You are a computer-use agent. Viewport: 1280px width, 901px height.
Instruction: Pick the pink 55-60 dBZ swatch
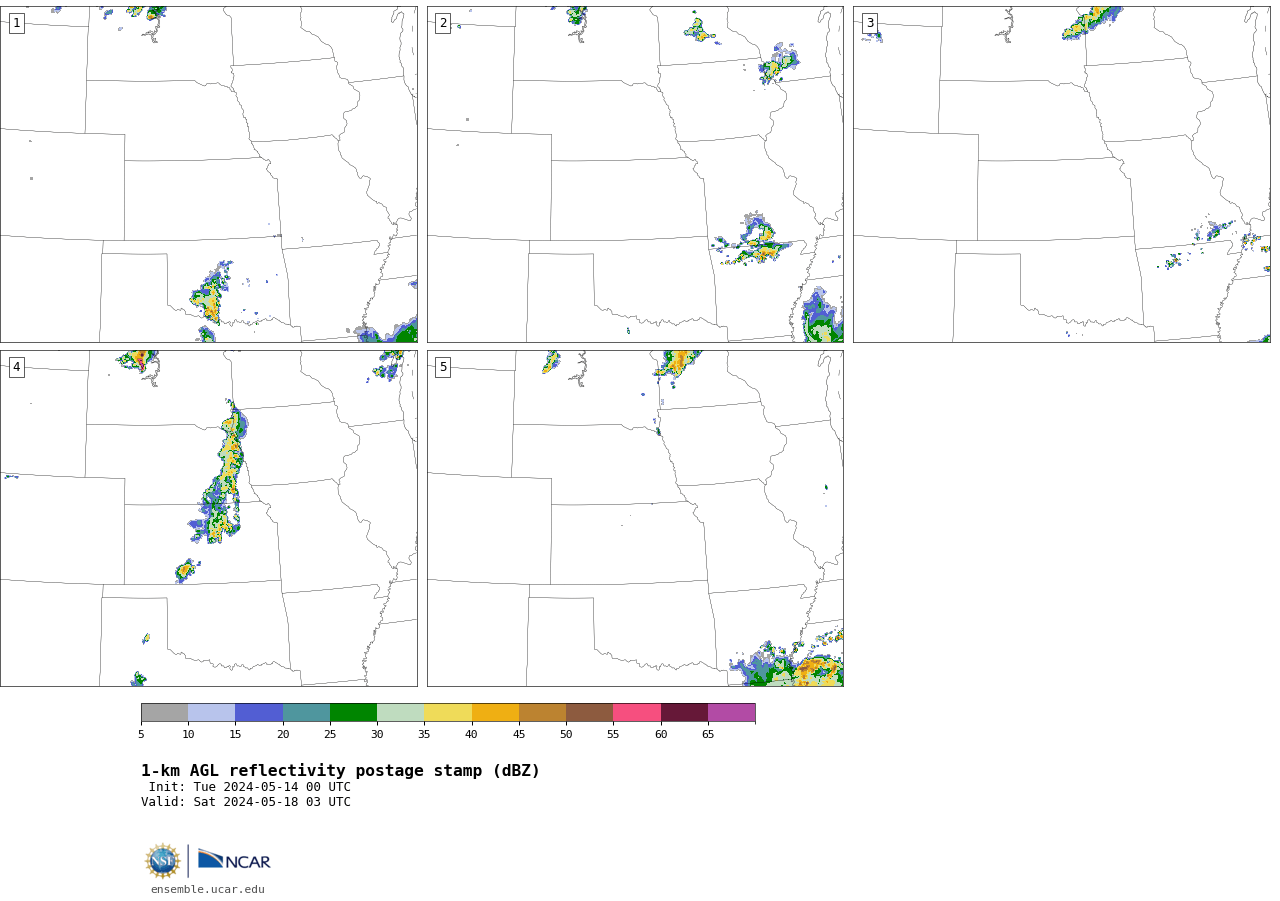point(637,713)
